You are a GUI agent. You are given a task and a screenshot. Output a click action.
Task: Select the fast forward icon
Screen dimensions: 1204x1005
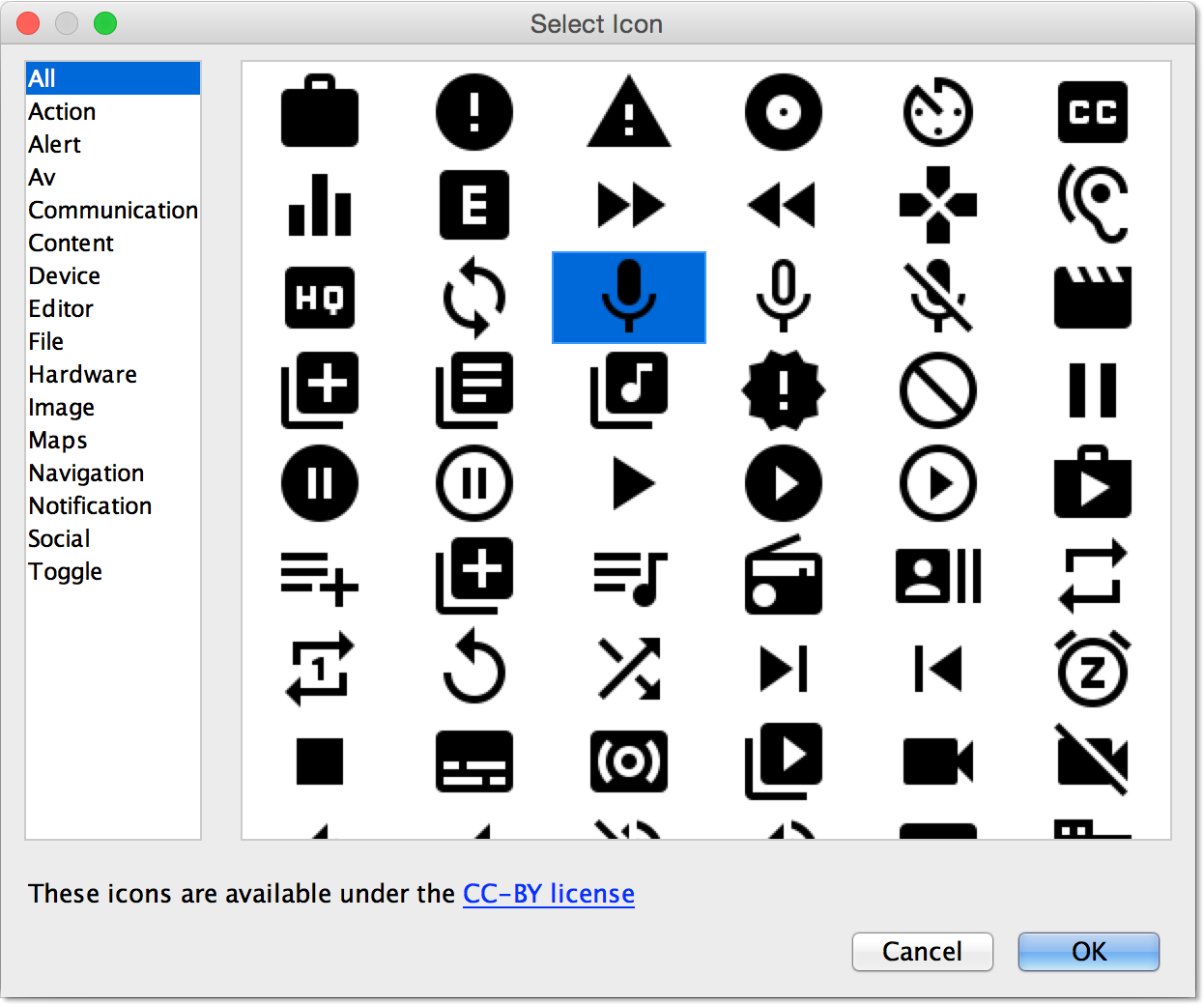click(629, 205)
